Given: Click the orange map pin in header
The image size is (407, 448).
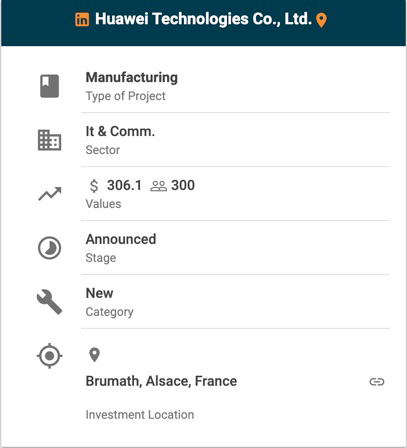Looking at the screenshot, I should point(321,20).
